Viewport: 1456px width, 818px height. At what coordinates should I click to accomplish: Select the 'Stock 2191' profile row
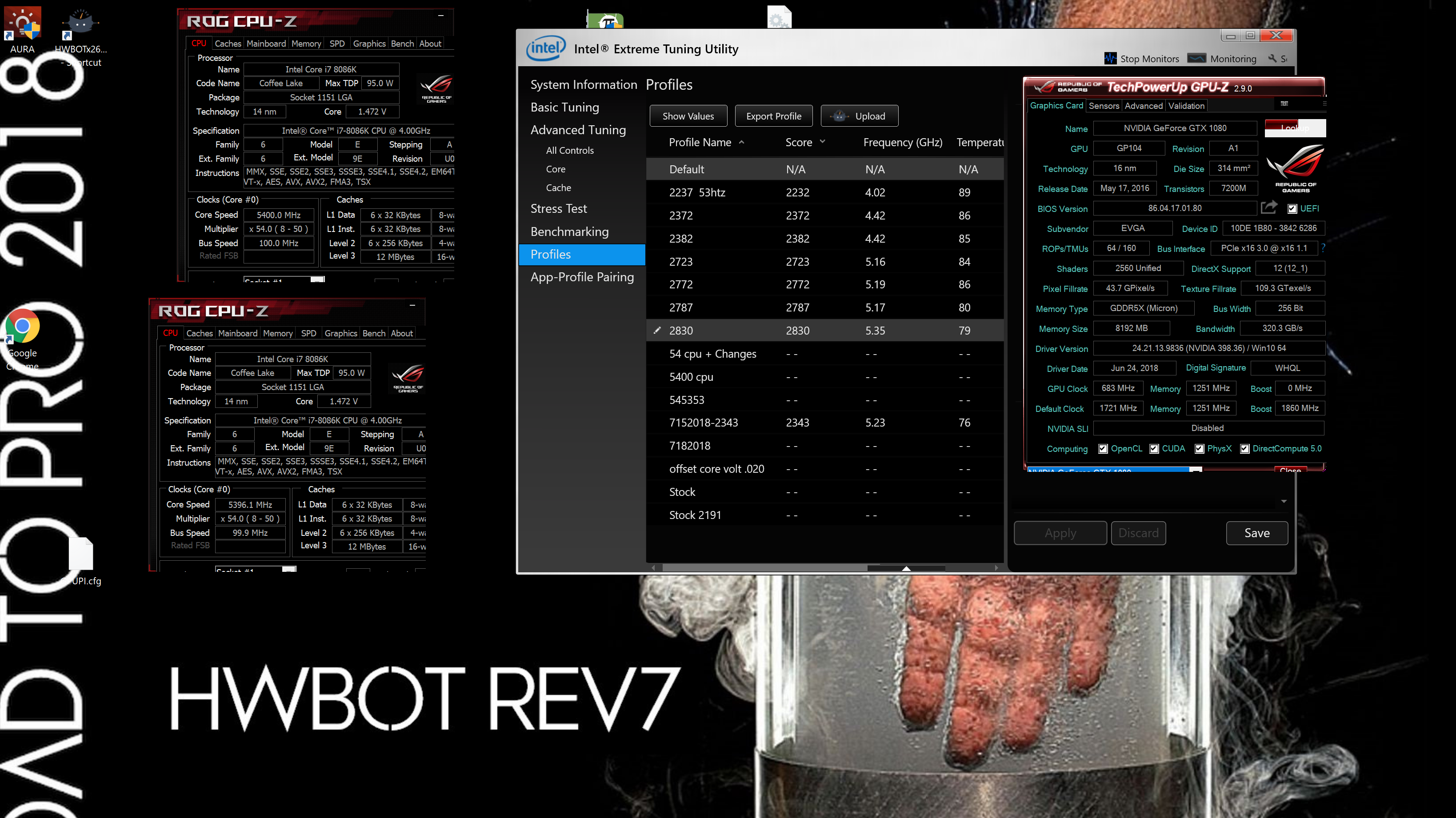coord(824,515)
